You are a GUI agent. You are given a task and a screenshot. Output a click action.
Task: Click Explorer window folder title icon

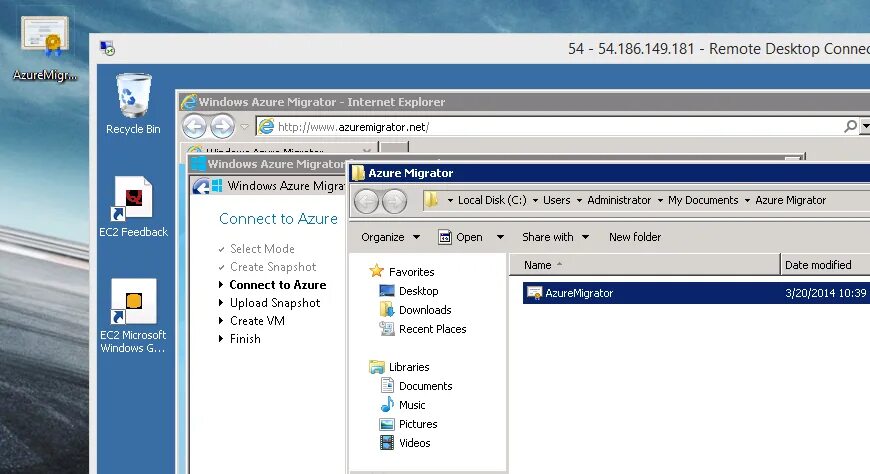(358, 173)
